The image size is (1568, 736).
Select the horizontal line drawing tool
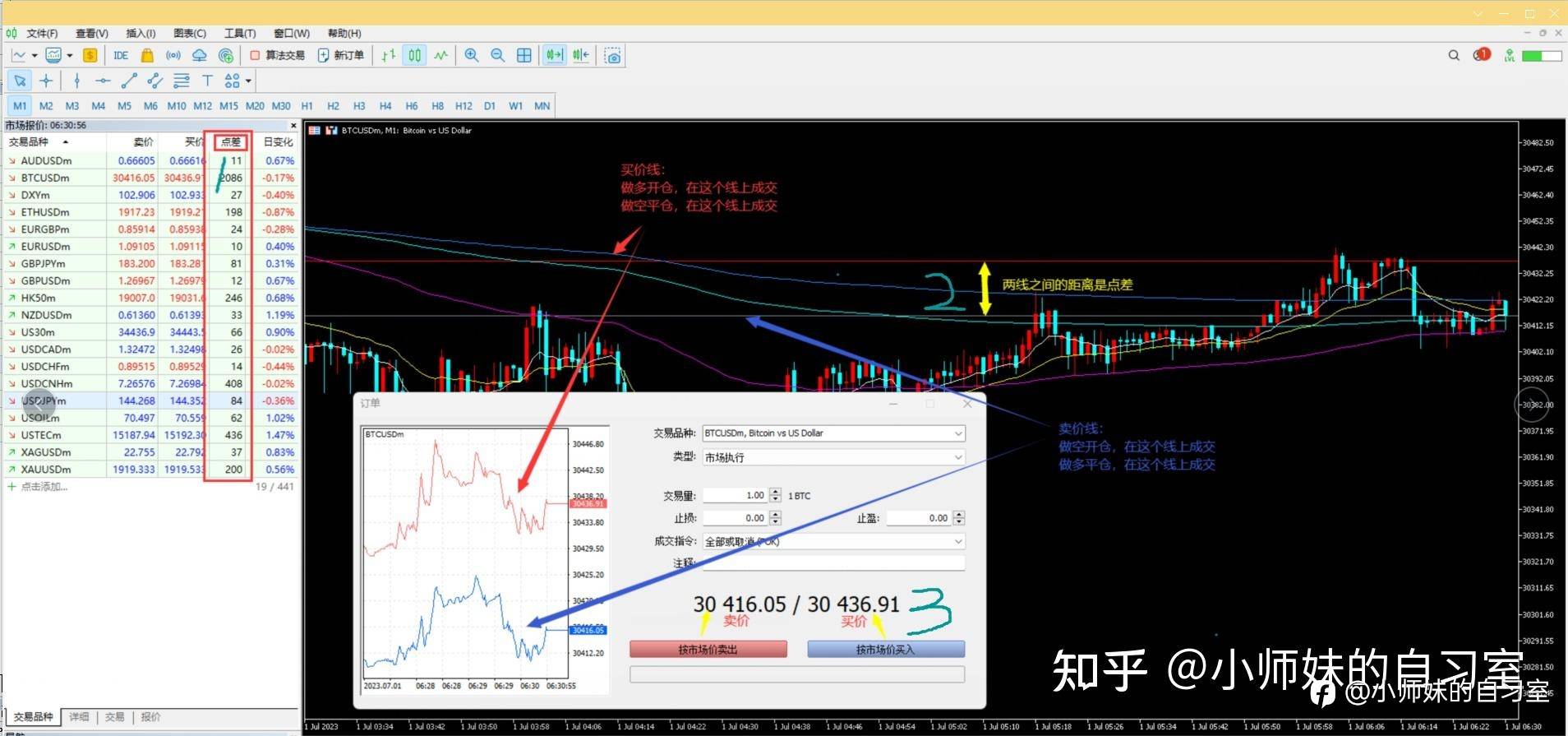tap(103, 81)
